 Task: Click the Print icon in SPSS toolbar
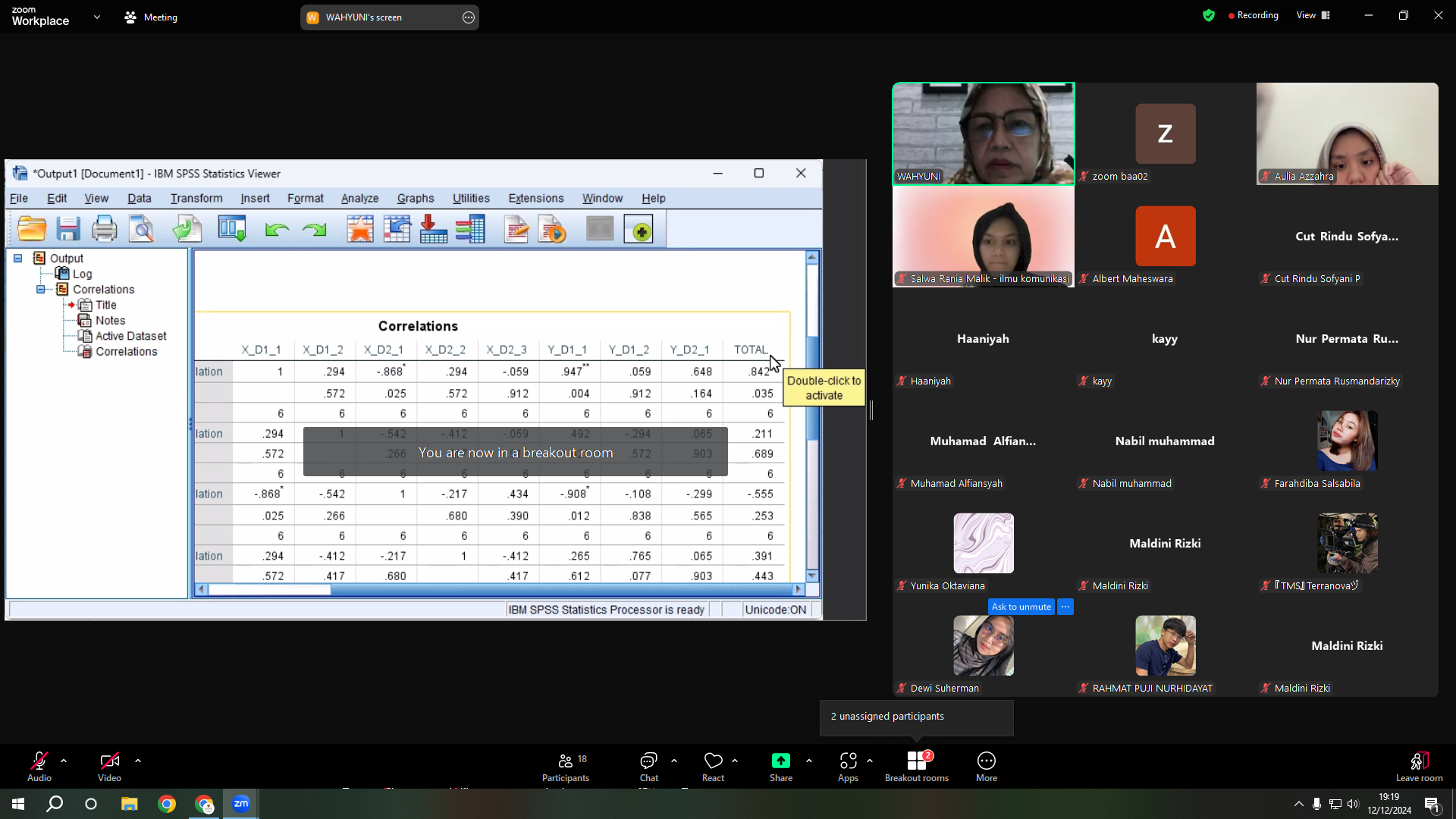pos(105,229)
